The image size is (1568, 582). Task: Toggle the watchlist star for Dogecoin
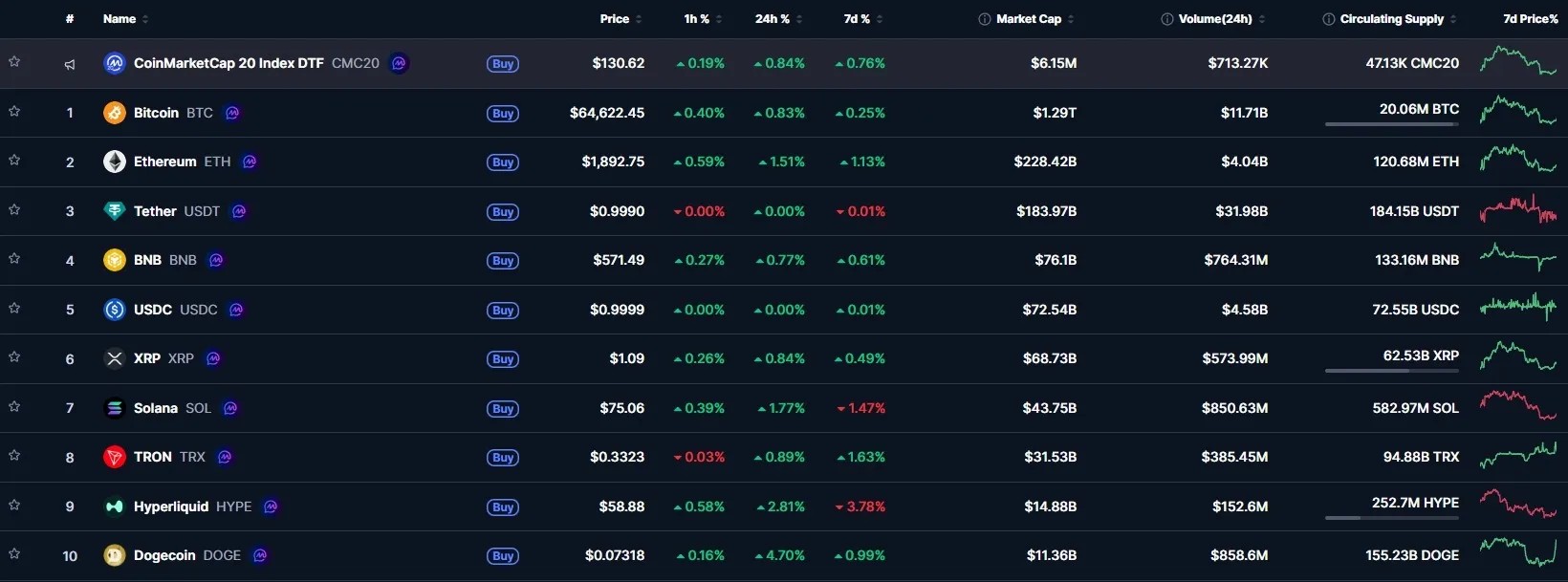coord(14,553)
